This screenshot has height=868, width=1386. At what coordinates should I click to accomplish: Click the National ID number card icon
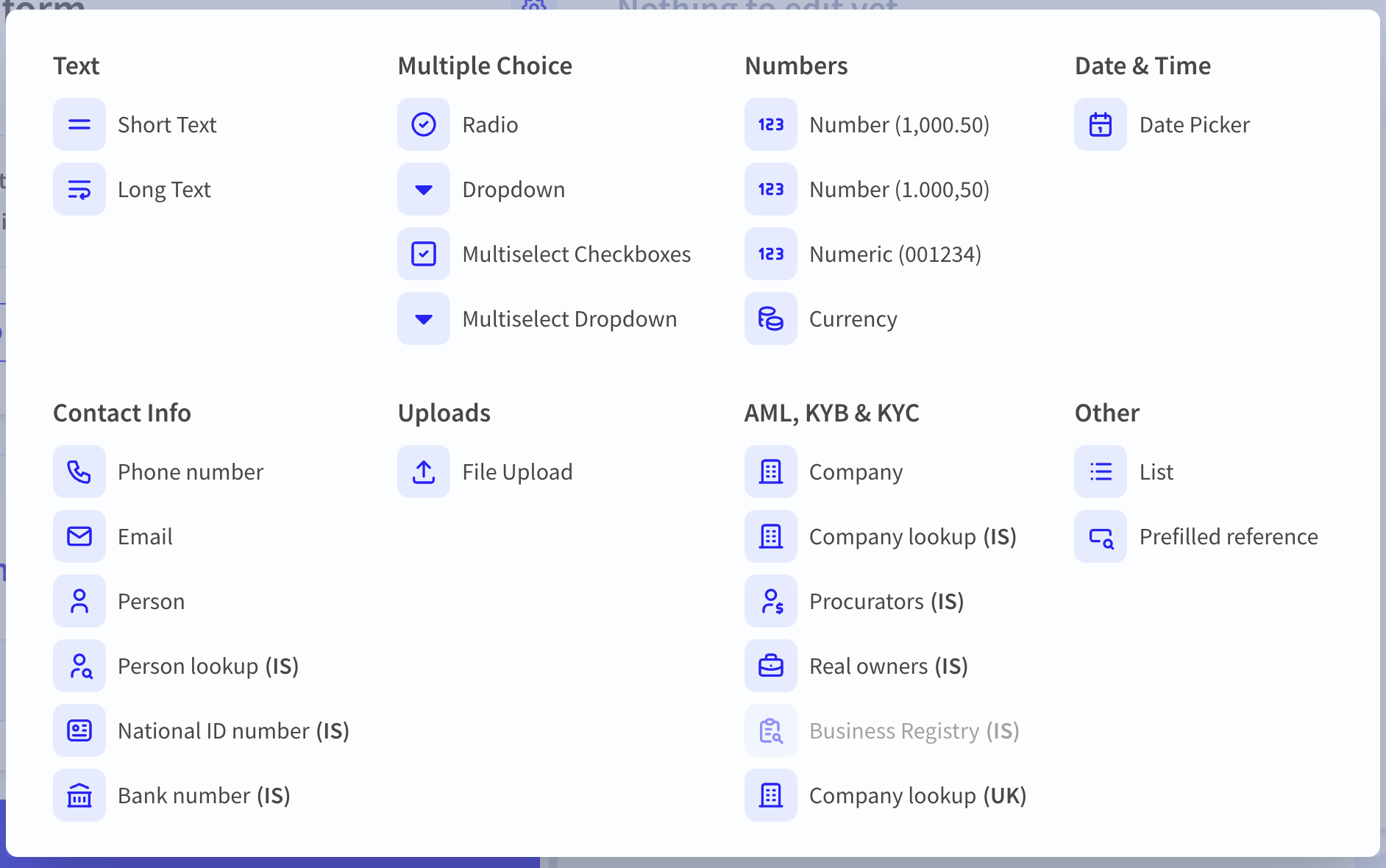point(79,730)
